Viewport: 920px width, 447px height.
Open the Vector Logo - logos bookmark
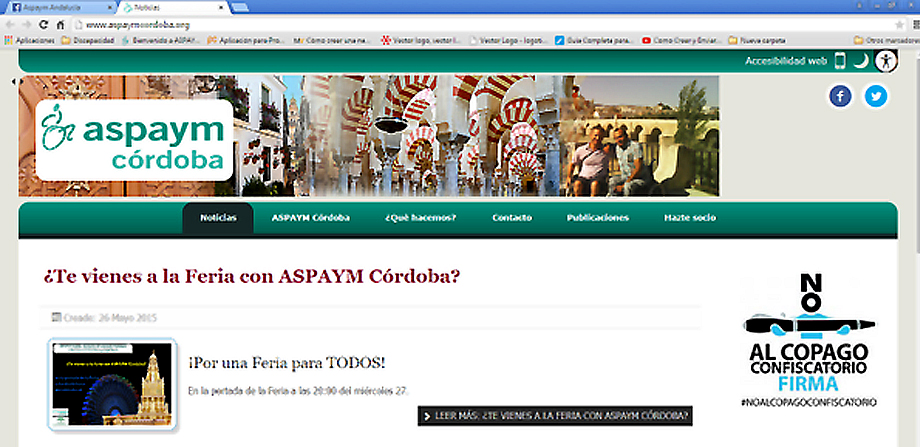coord(509,40)
